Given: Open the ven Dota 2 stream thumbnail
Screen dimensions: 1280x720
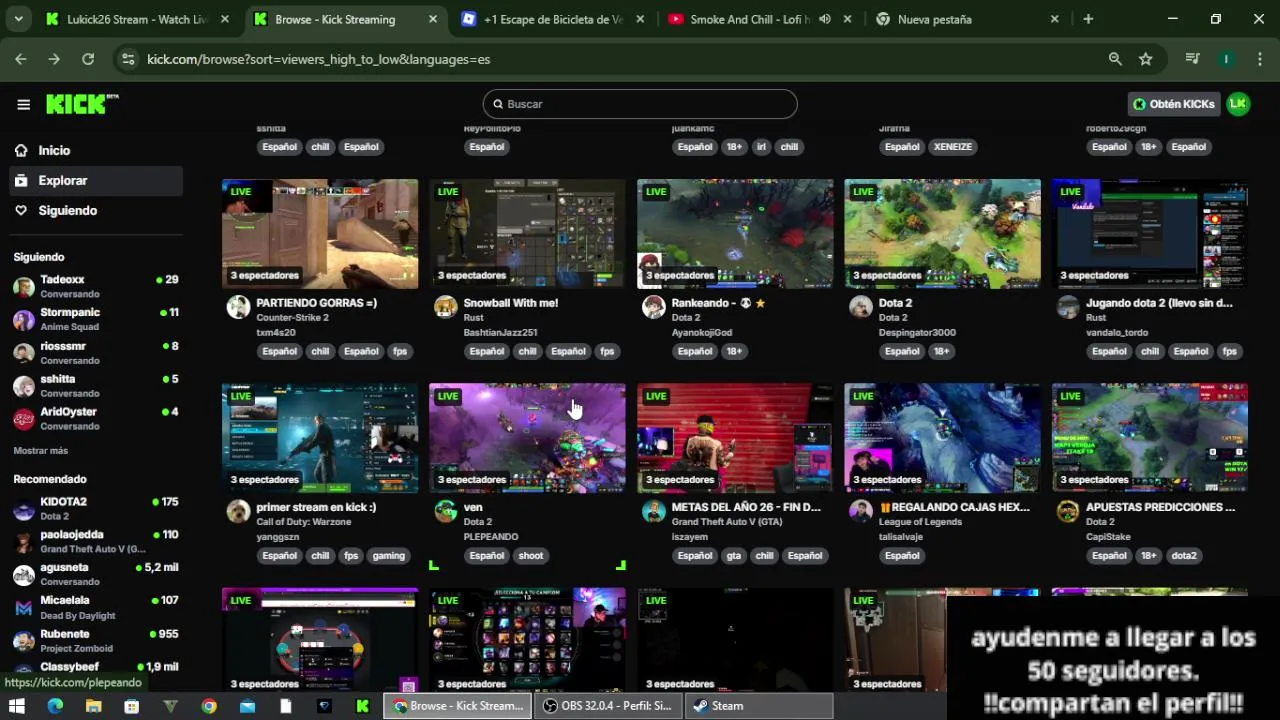Looking at the screenshot, I should (x=527, y=438).
